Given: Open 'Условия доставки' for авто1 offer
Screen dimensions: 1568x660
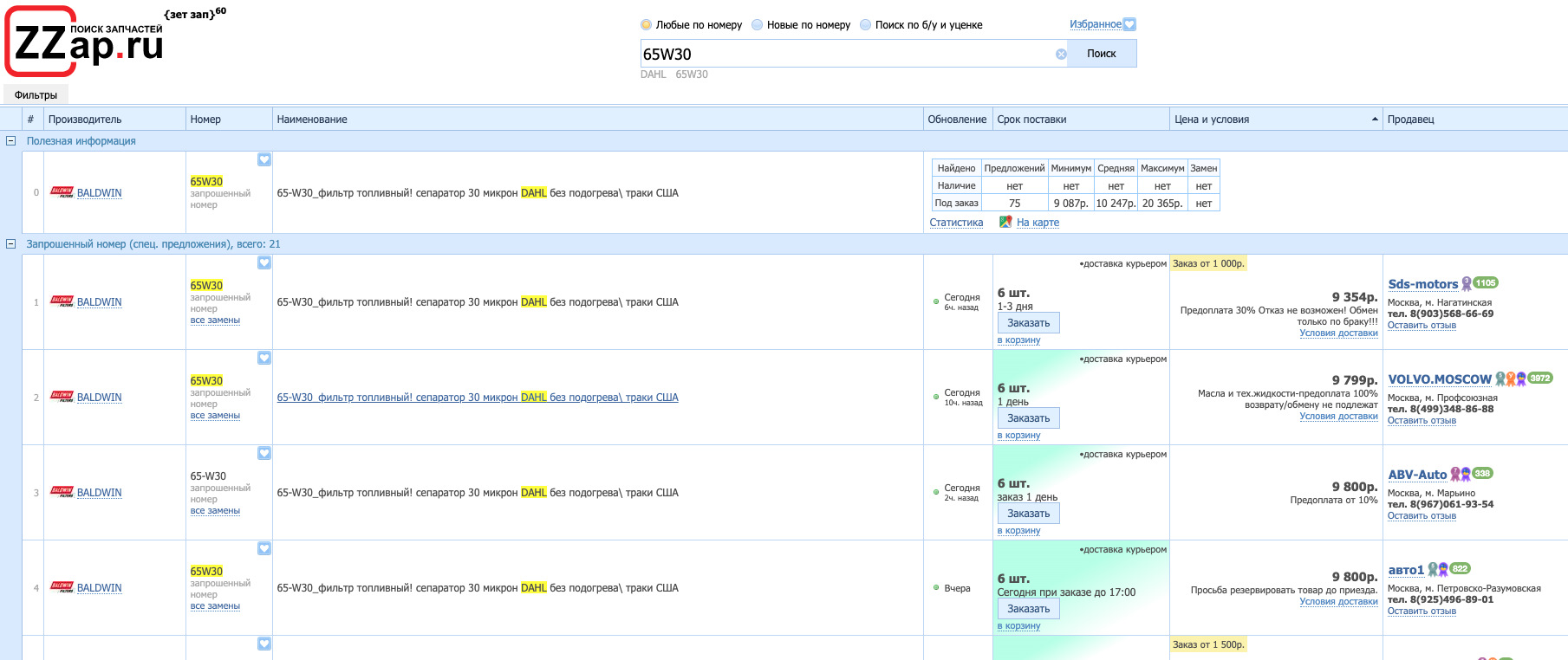Looking at the screenshot, I should [x=1338, y=602].
